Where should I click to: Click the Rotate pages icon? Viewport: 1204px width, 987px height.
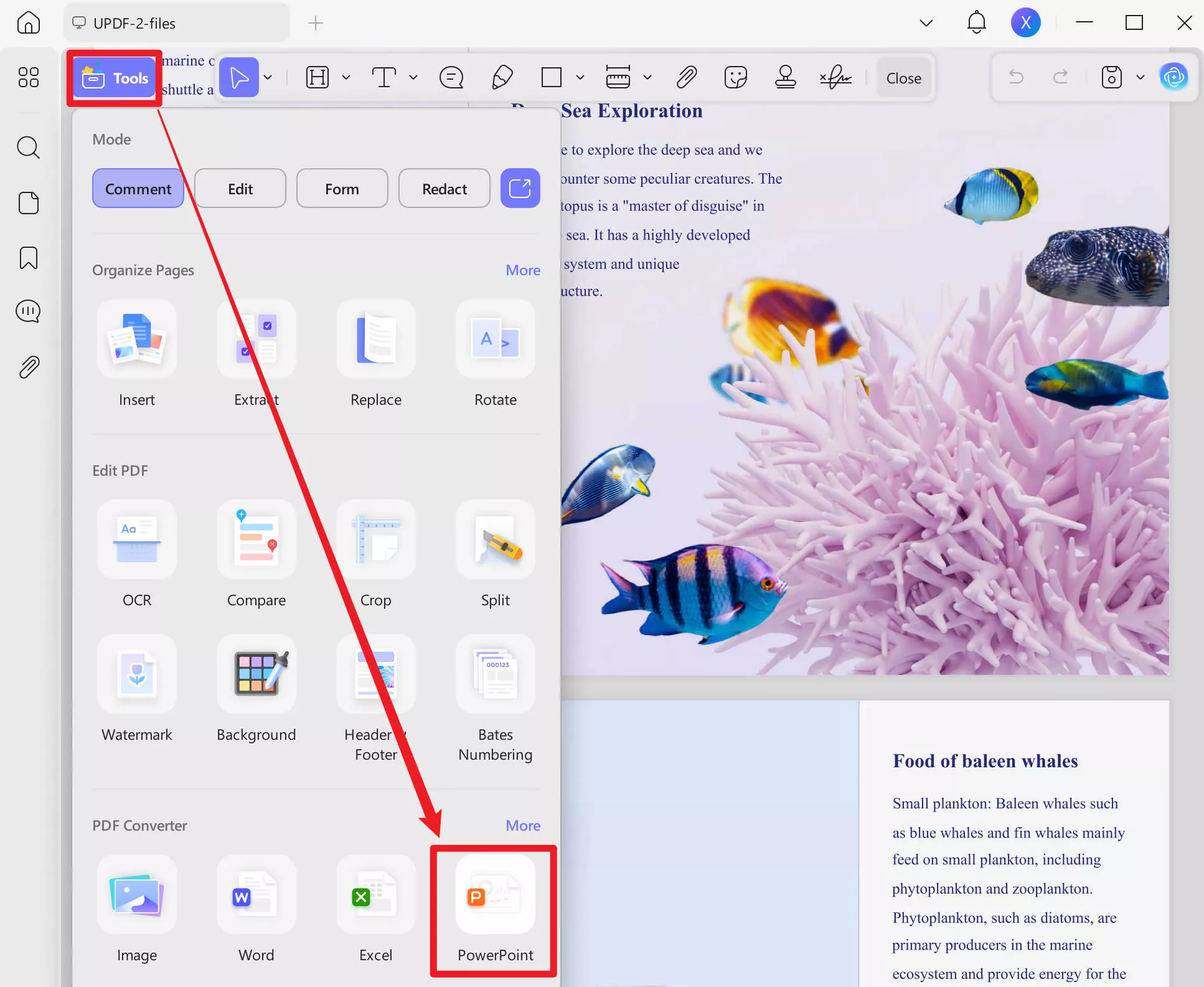[x=495, y=339]
